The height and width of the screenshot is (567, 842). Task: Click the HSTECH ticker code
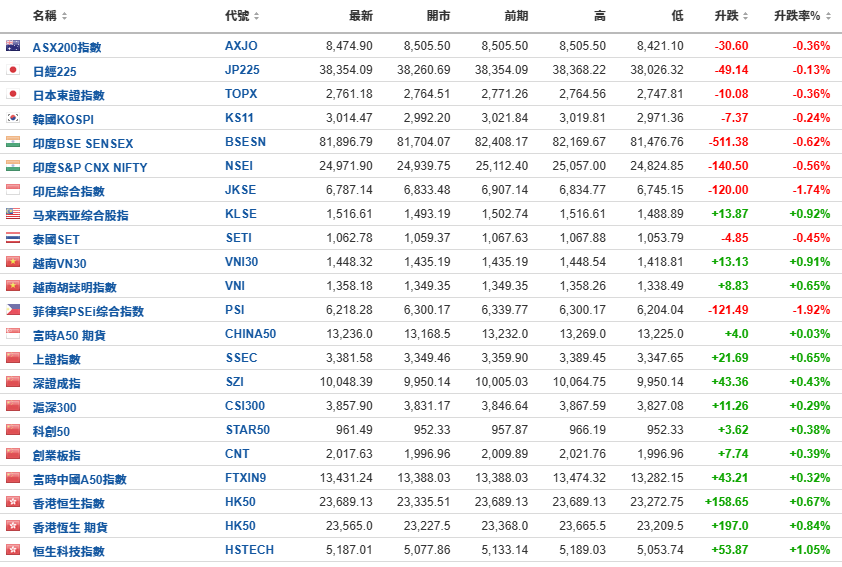250,550
